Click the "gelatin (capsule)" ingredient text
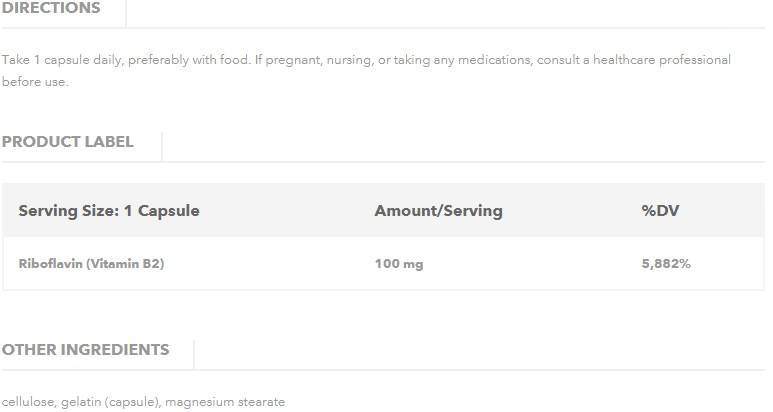The image size is (773, 412). (110, 402)
